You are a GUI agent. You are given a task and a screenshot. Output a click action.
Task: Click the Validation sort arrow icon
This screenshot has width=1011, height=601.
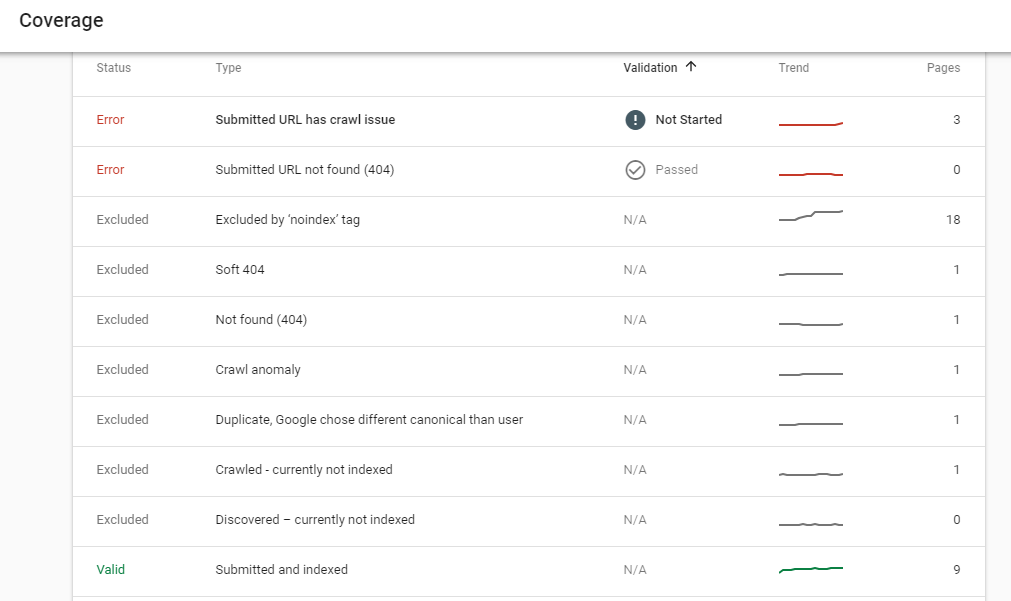(691, 68)
